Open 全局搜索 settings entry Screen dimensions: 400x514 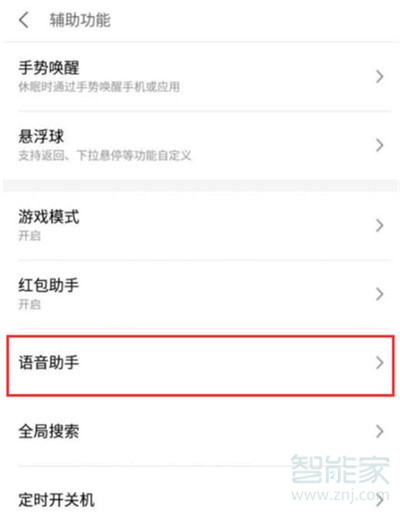[200, 431]
